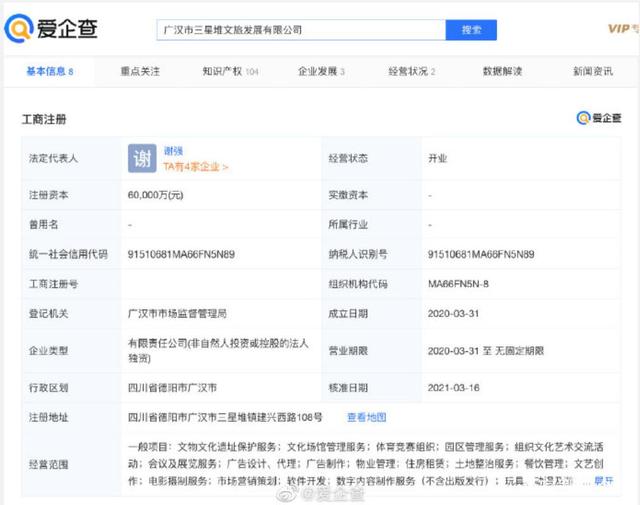Click the 注册地址 text 四川省德阳市广汉市三星堆镇建兴西路108号
The width and height of the screenshot is (640, 505).
point(225,417)
